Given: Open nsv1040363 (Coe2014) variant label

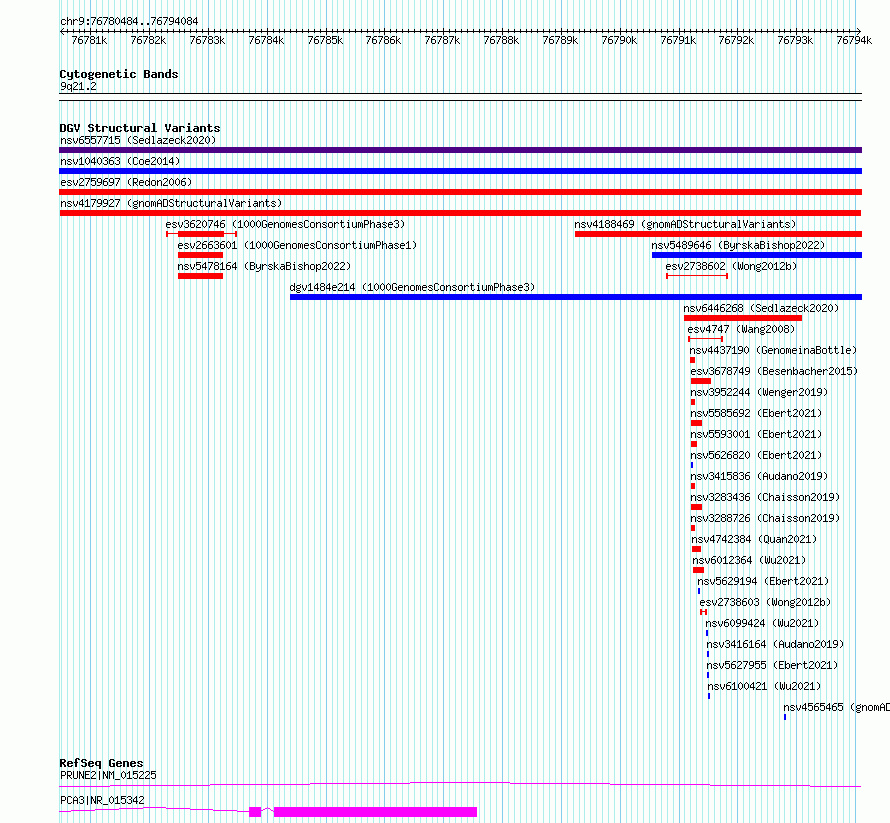Looking at the screenshot, I should tap(120, 161).
